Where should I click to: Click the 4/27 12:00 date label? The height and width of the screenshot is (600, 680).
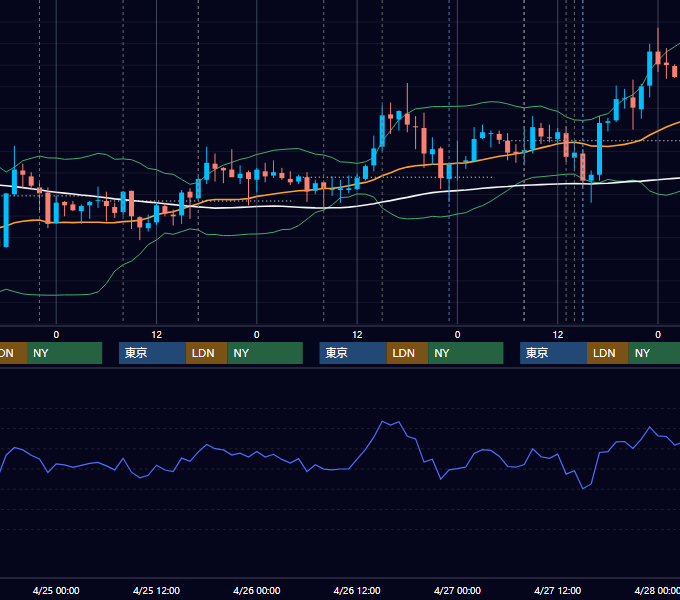coord(557,590)
